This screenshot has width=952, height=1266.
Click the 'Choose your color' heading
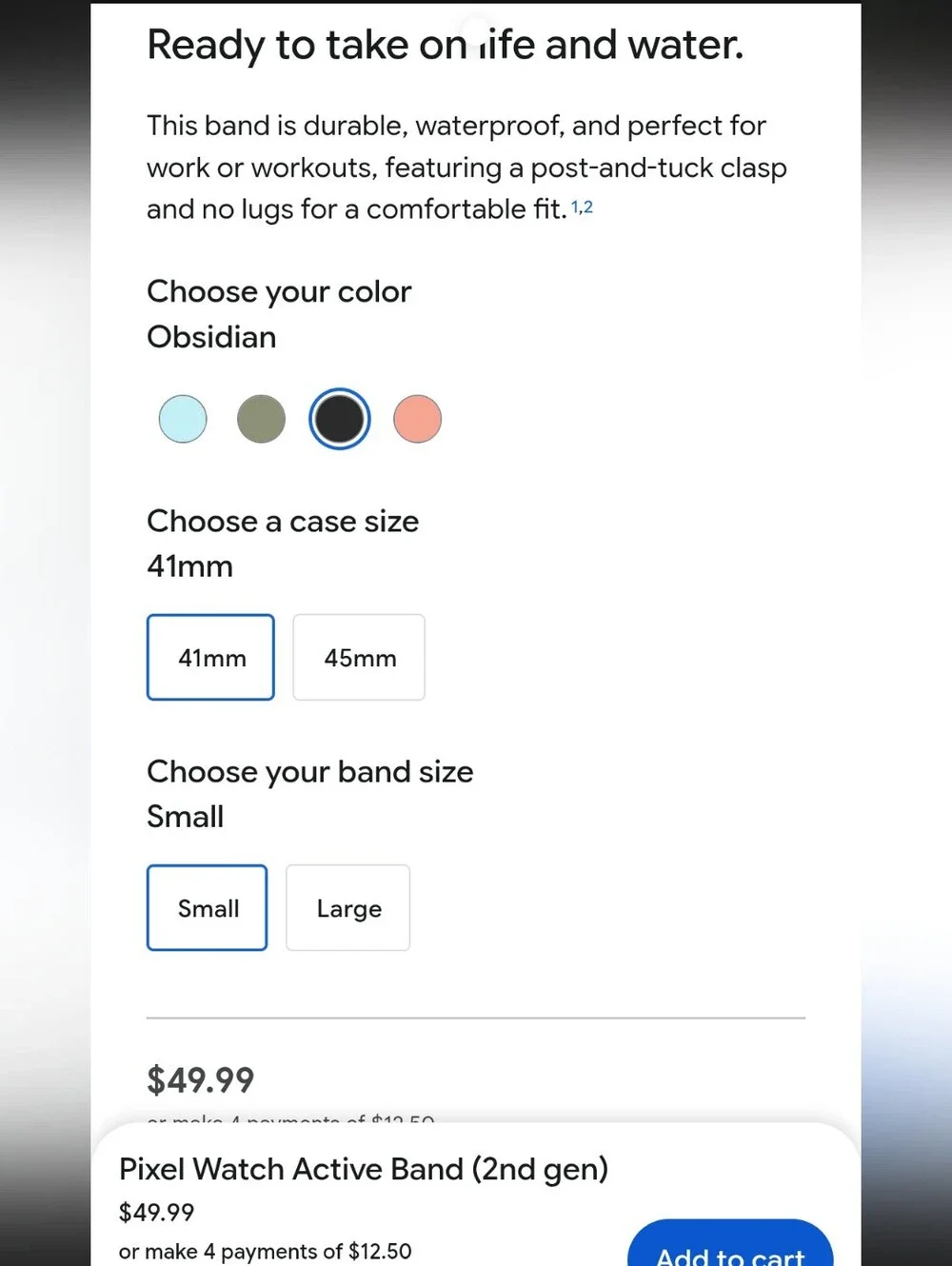(x=279, y=291)
